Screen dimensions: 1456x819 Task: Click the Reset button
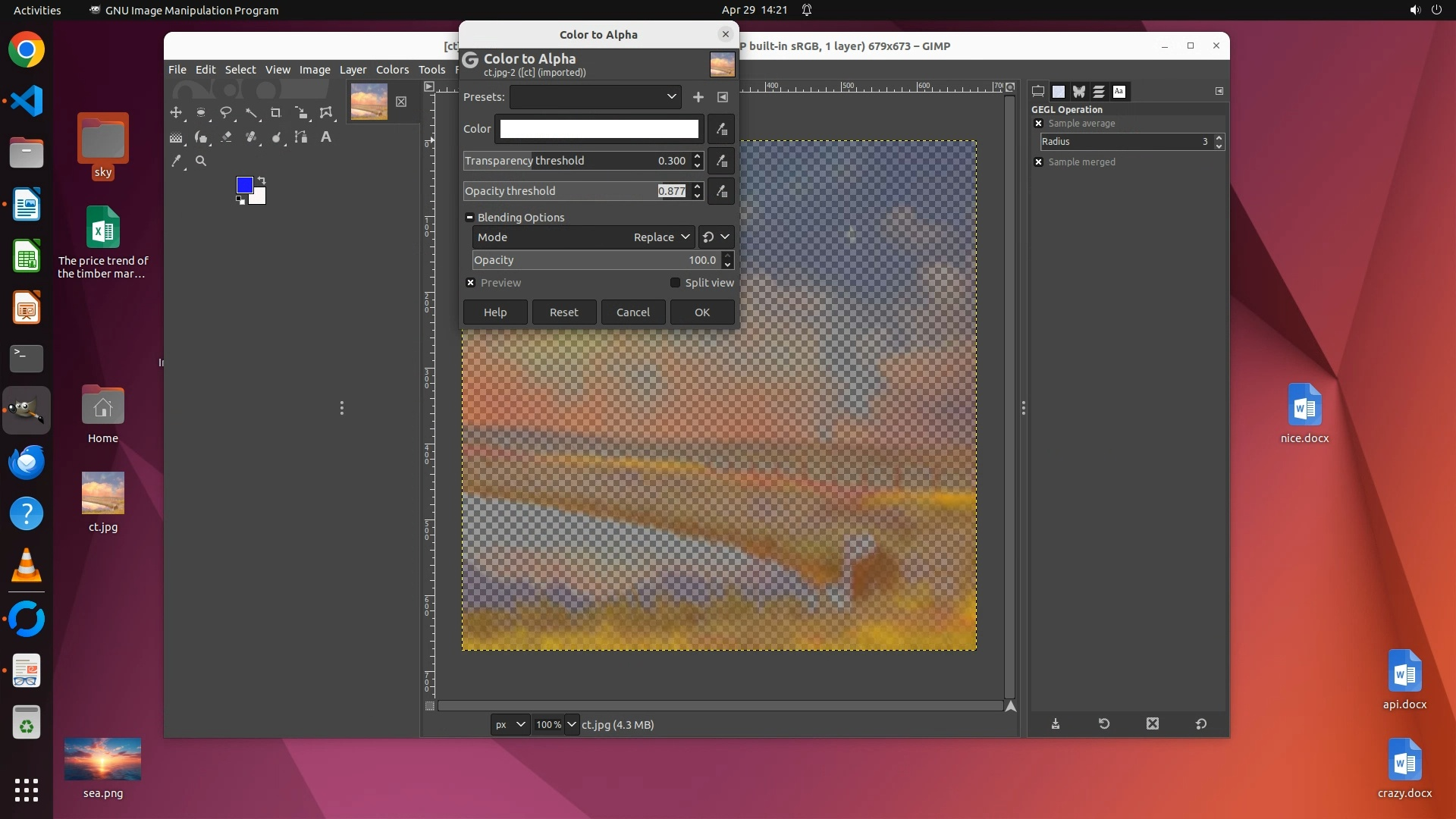563,312
